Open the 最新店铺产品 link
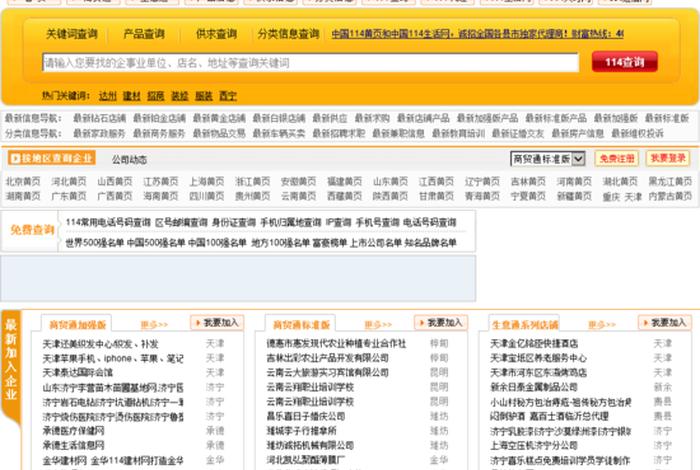The image size is (700, 470). tap(423, 118)
